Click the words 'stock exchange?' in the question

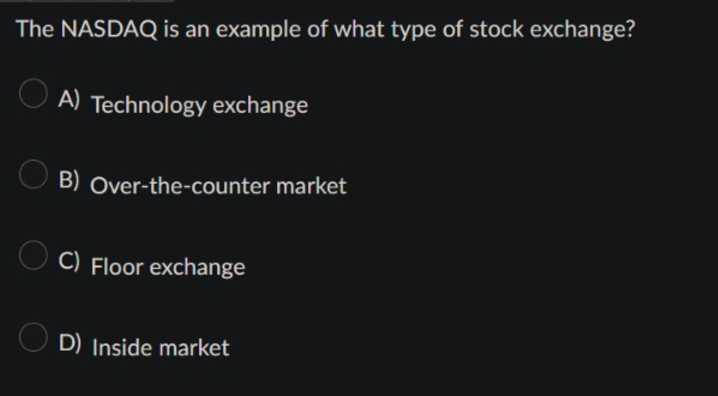[x=552, y=29]
